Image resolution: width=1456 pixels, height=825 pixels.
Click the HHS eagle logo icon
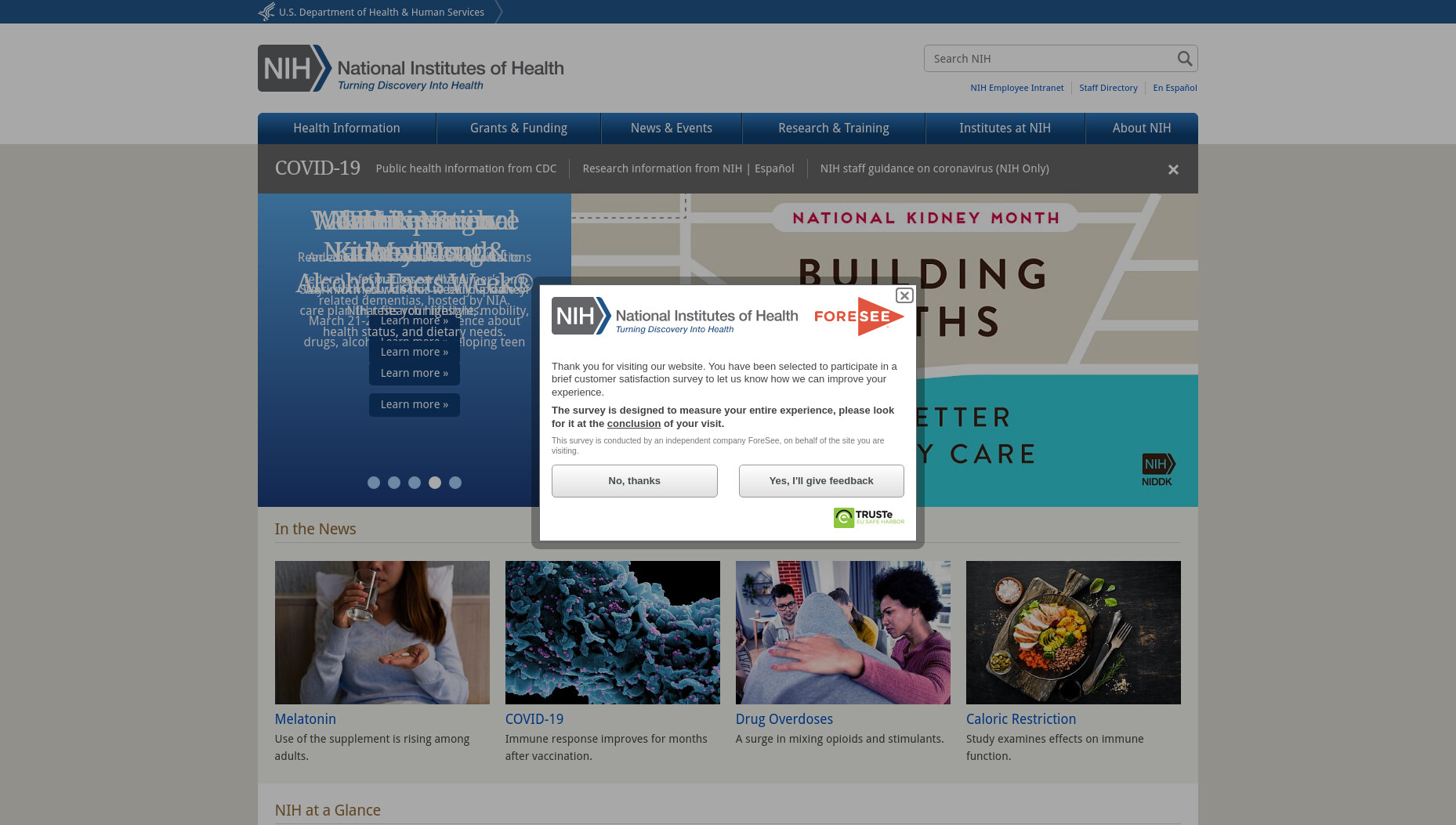(266, 12)
